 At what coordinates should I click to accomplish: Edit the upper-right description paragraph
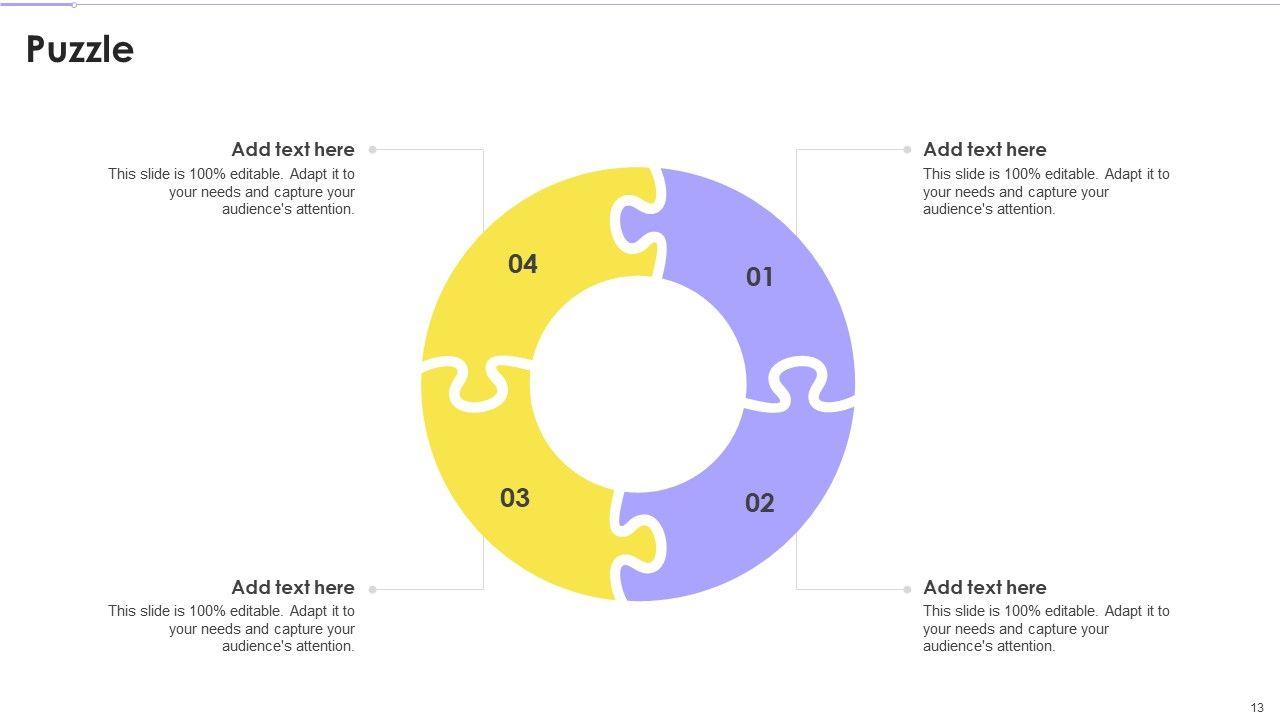(x=1046, y=191)
